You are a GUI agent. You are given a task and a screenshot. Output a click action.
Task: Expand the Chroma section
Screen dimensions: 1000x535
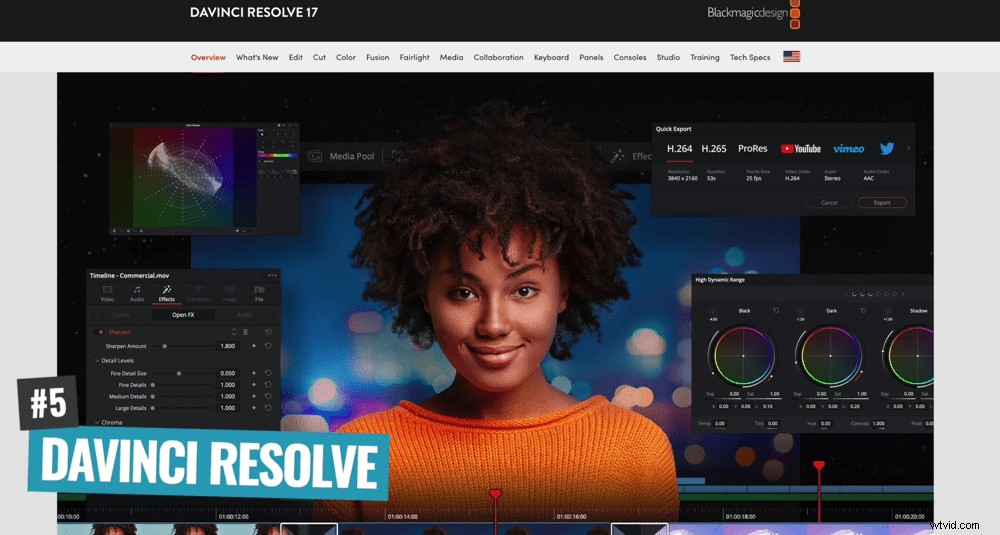[x=97, y=422]
